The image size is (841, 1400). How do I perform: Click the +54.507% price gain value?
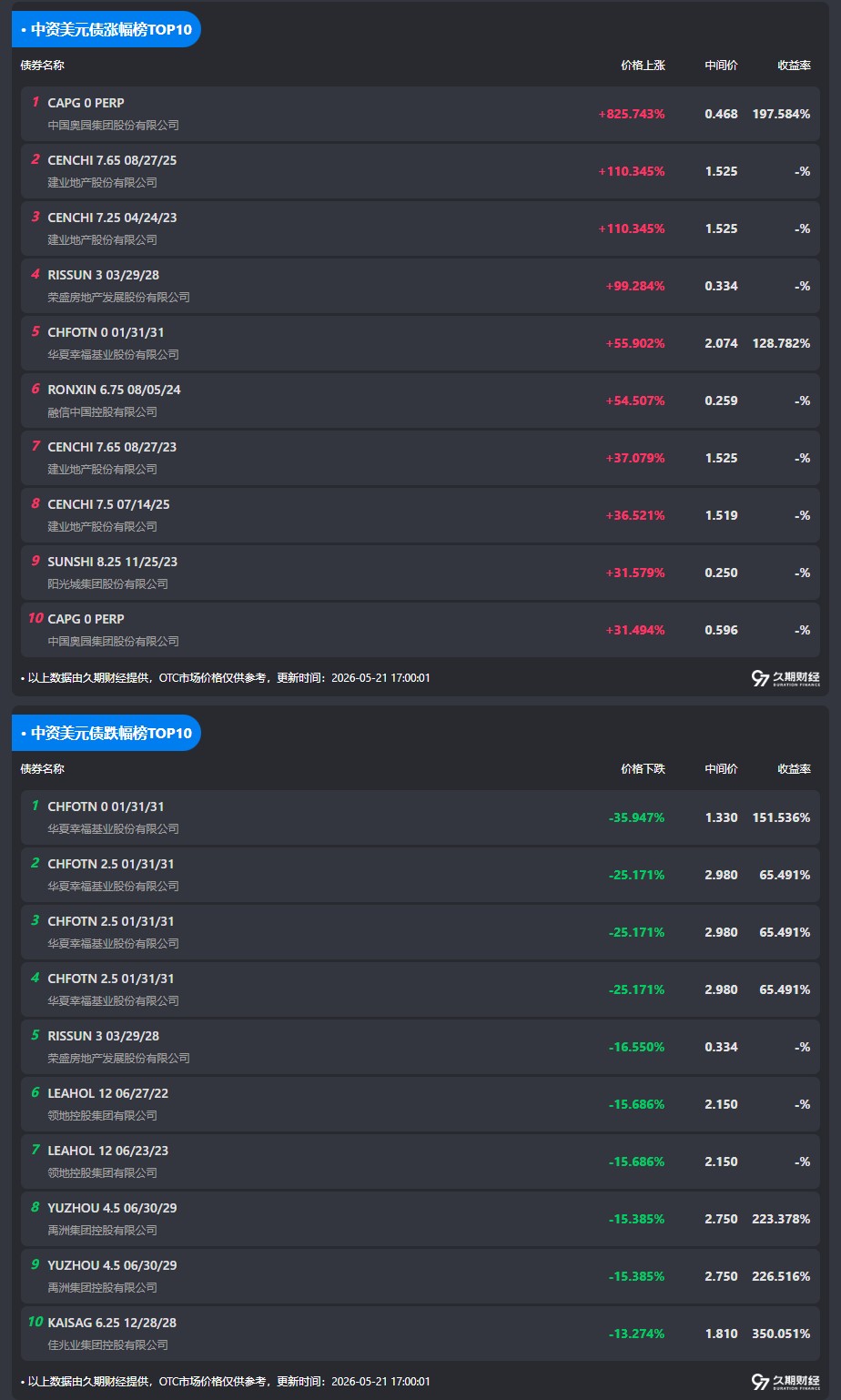(635, 401)
